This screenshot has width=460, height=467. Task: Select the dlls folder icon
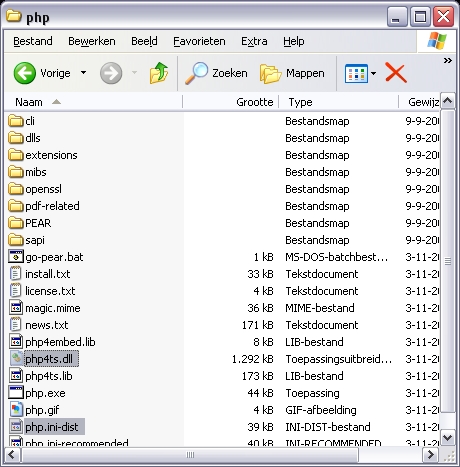coord(16,138)
